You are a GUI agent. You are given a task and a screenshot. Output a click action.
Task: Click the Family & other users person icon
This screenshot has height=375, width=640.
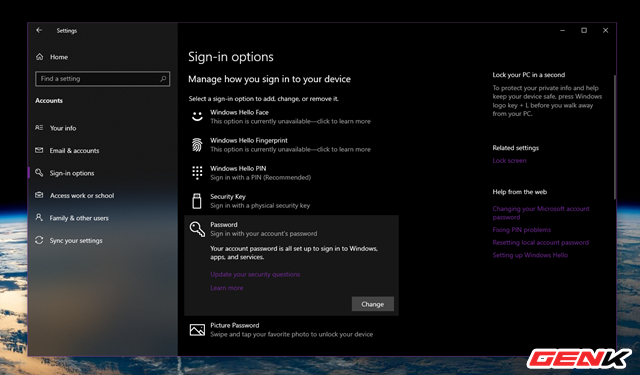click(x=39, y=217)
